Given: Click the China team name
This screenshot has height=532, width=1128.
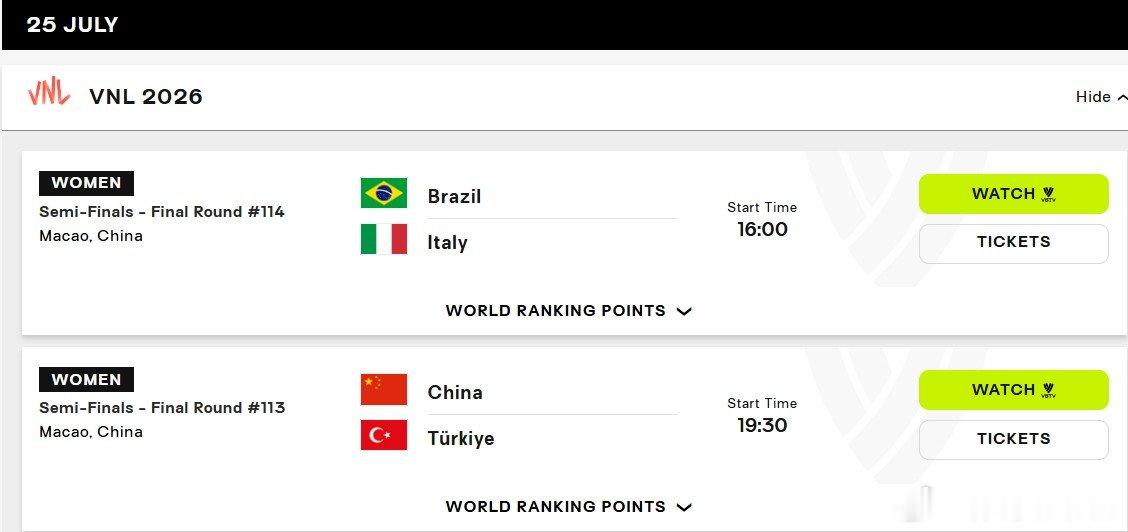Looking at the screenshot, I should (x=455, y=393).
